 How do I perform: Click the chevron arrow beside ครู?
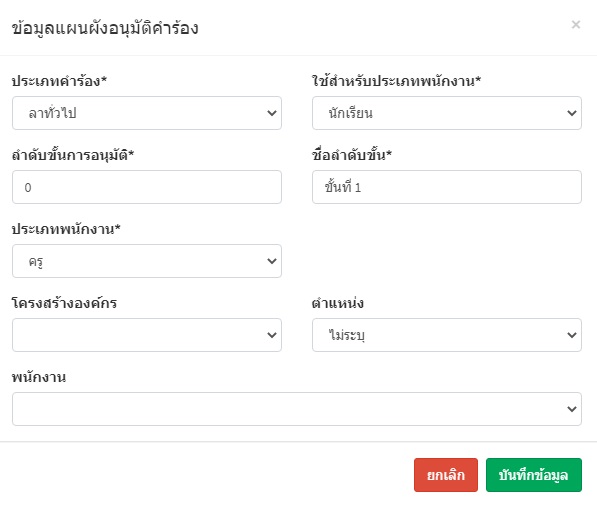pos(272,261)
